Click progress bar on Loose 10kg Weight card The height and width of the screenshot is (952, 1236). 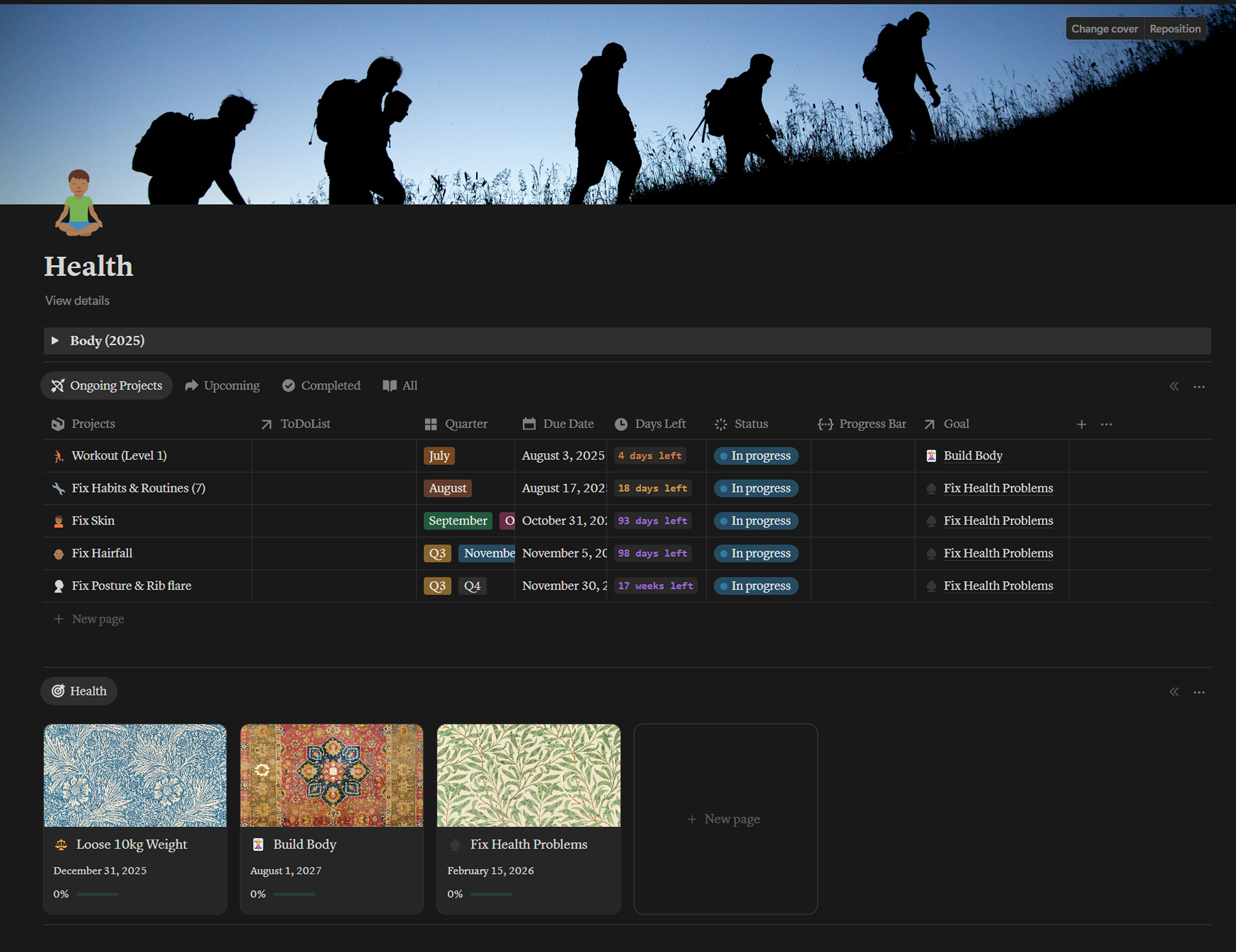tap(97, 894)
